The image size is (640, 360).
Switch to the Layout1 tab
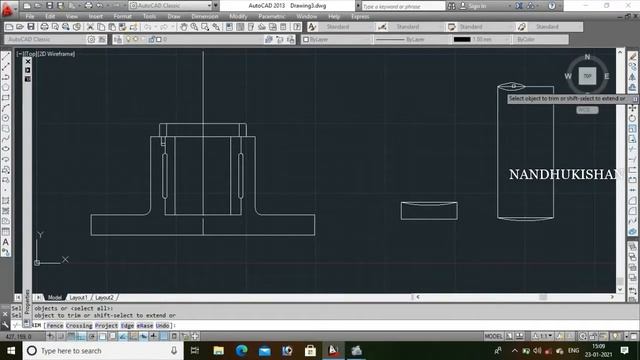point(78,298)
